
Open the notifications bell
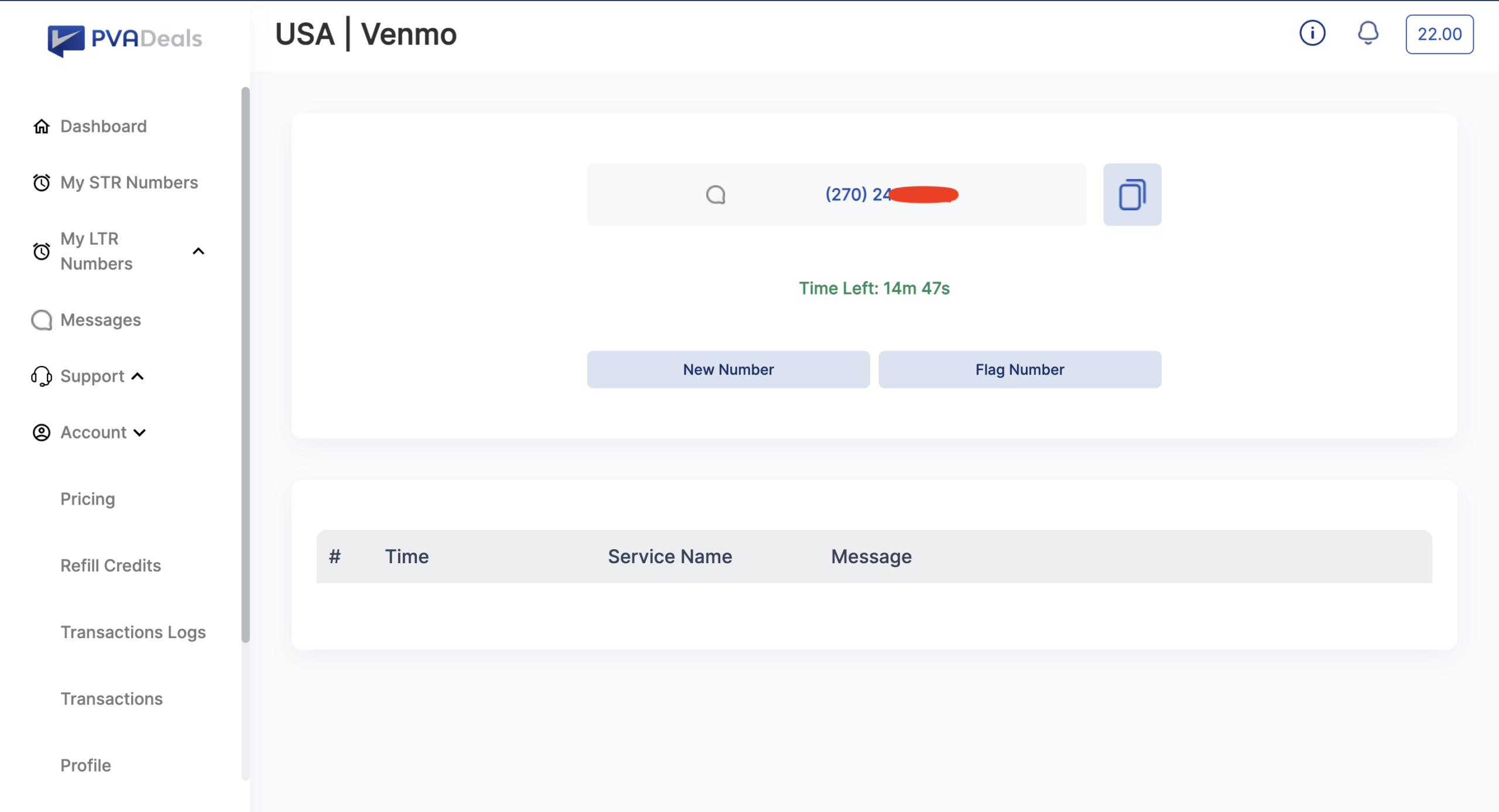tap(1368, 33)
